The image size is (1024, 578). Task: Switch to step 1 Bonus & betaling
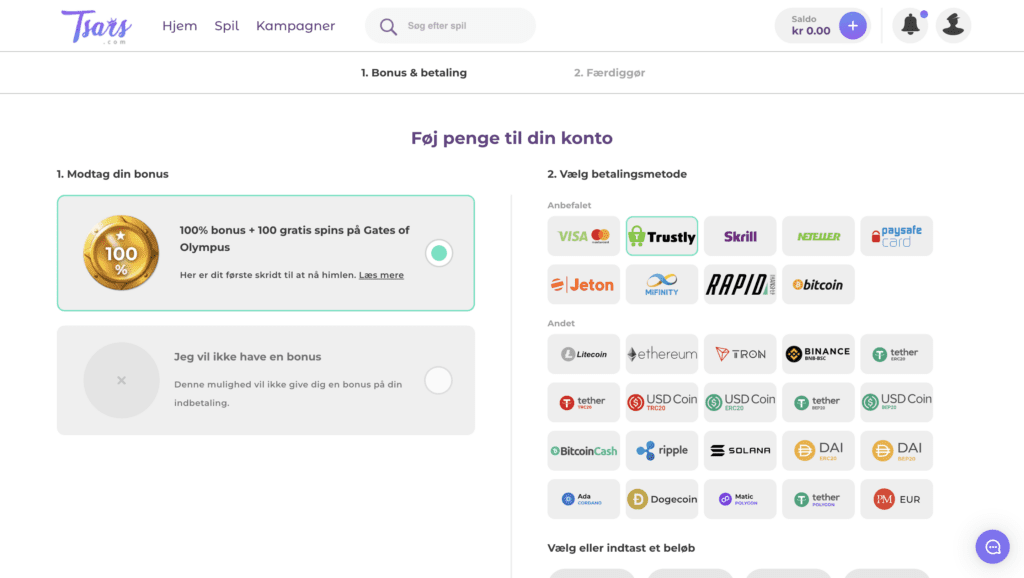click(x=414, y=72)
